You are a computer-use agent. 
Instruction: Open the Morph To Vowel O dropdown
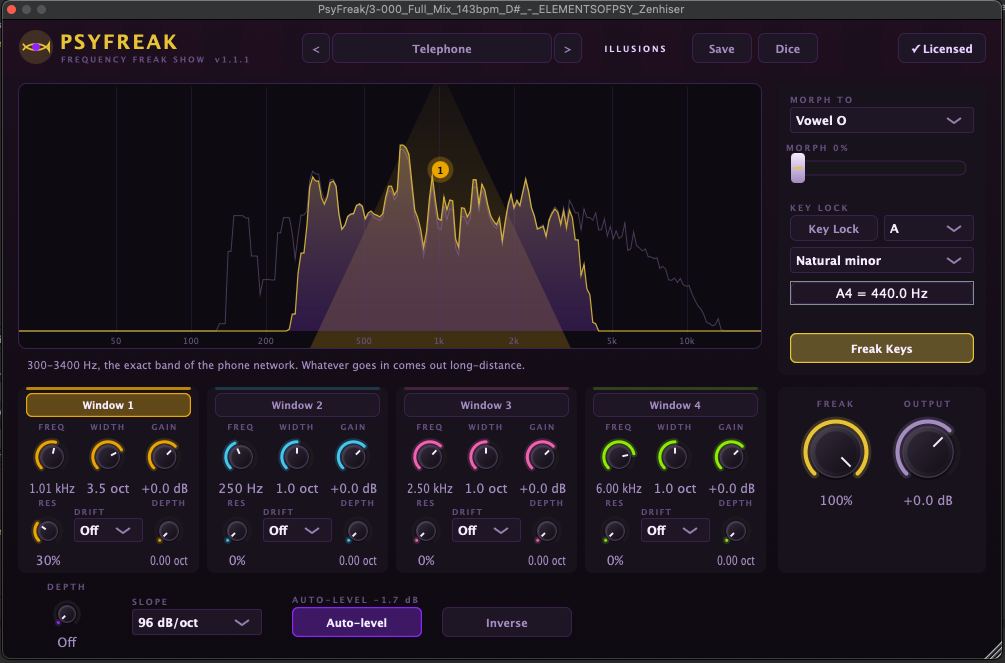[x=881, y=121]
